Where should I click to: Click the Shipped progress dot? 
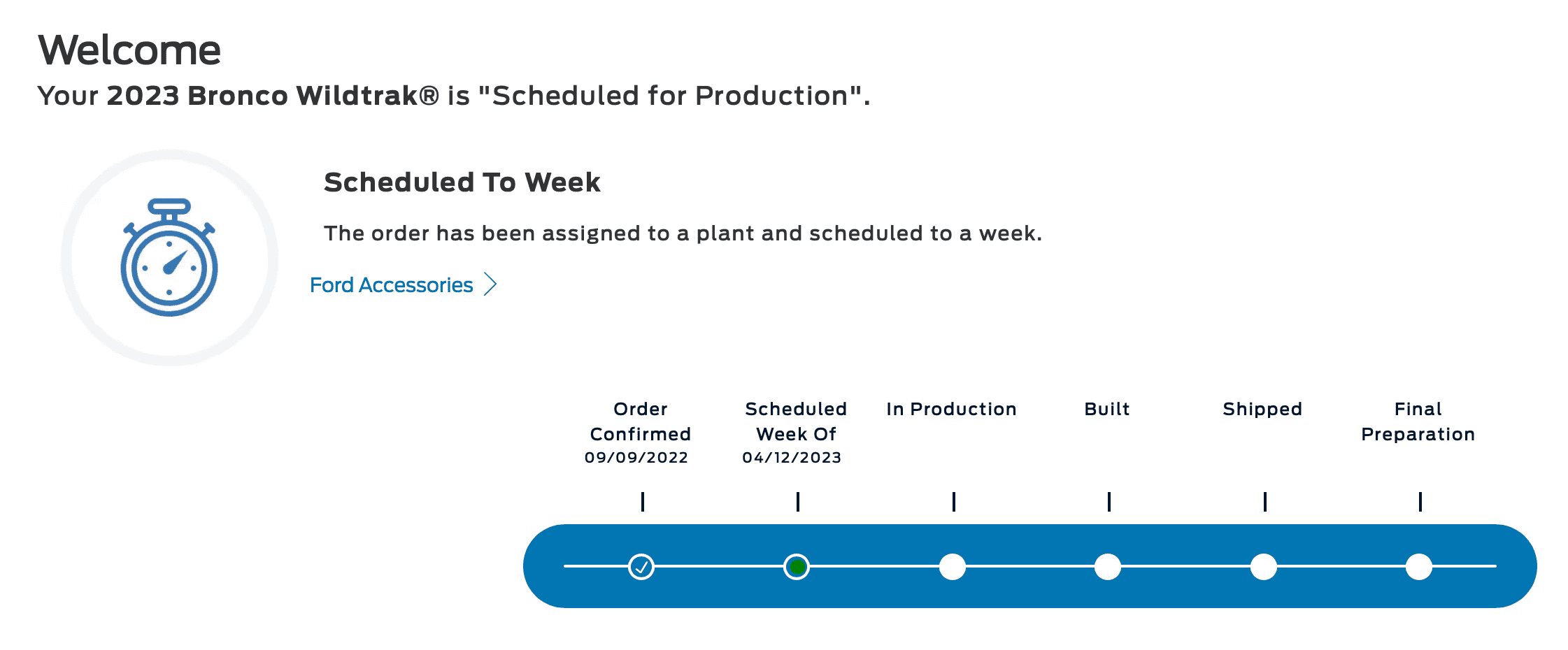1264,567
